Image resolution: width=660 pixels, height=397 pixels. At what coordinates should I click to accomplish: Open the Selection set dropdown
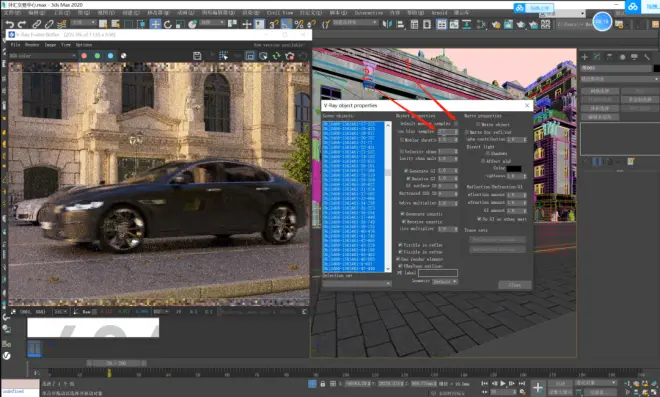(357, 283)
